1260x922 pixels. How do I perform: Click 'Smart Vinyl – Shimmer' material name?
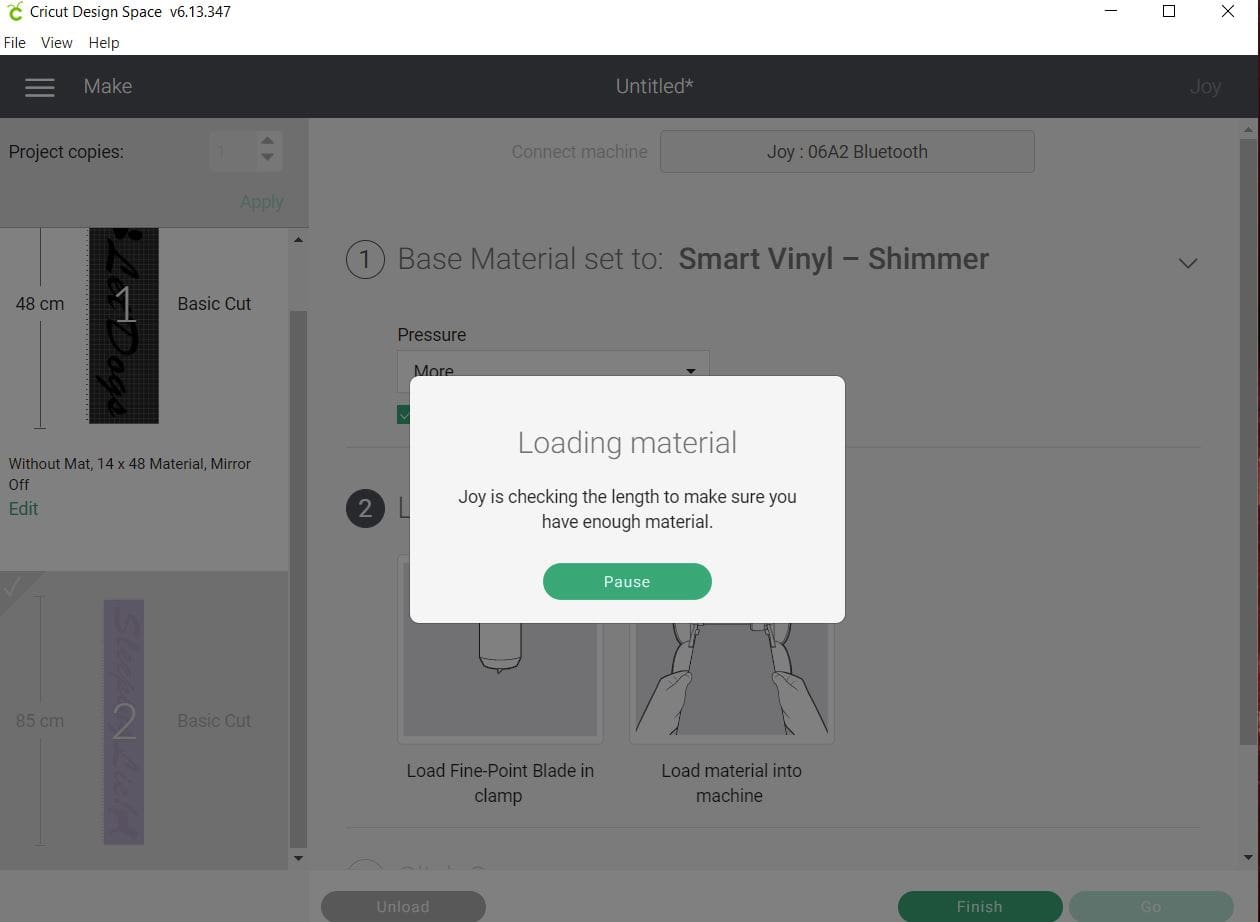pos(834,259)
